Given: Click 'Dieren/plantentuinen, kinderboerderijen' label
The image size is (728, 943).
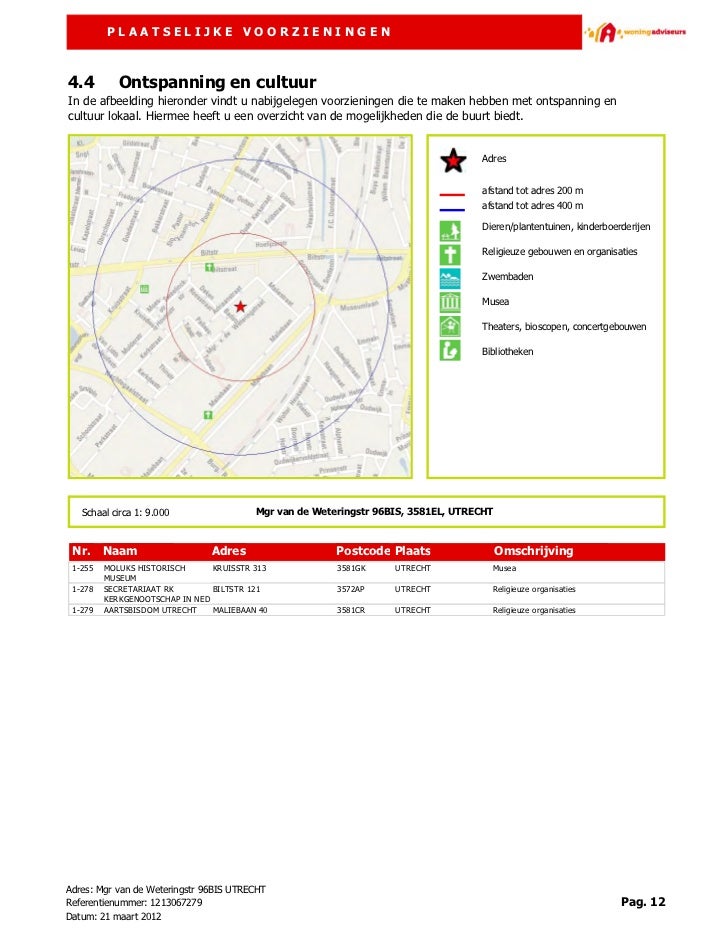Looking at the screenshot, I should click(566, 227).
